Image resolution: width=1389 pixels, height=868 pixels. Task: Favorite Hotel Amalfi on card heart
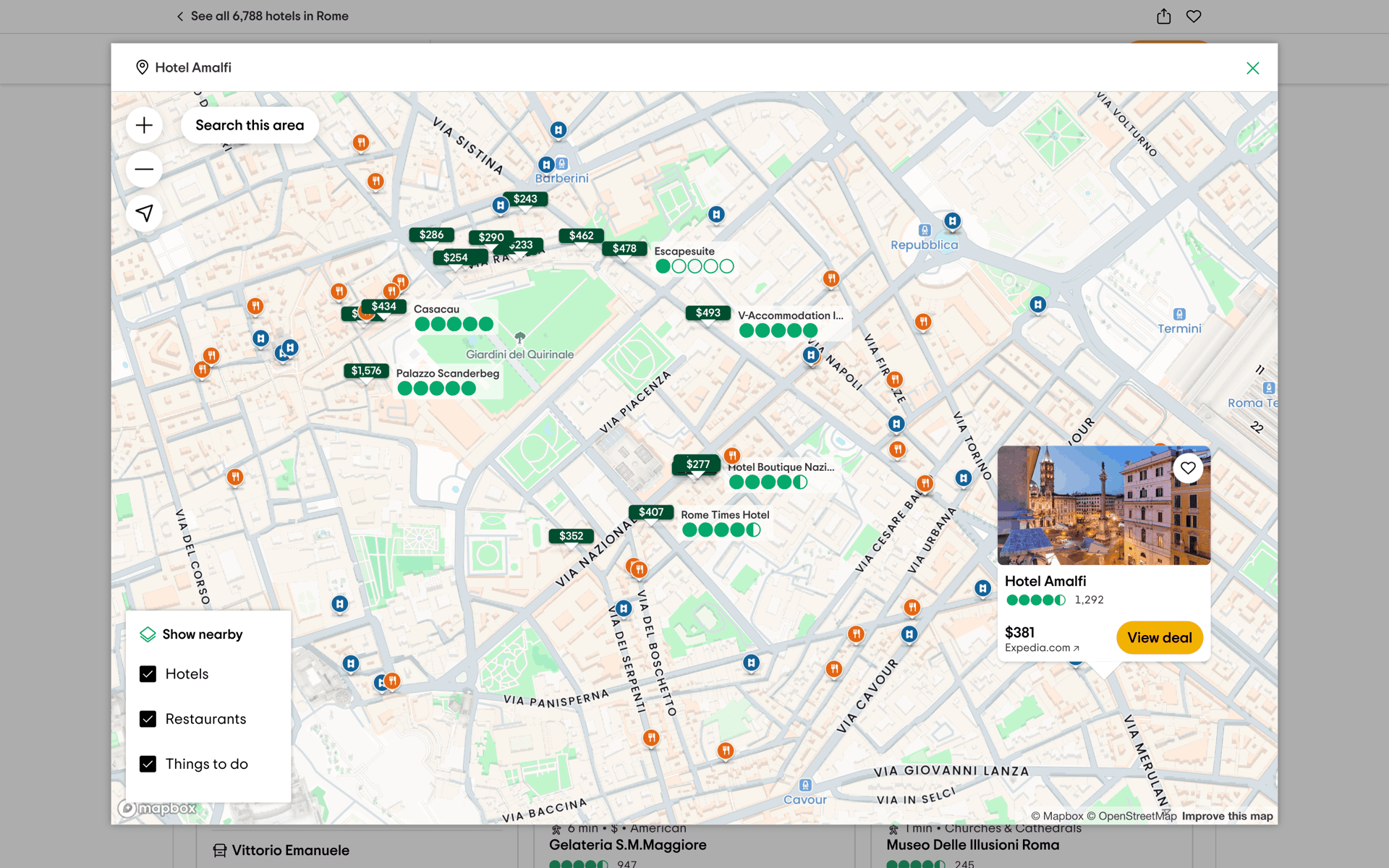click(1188, 468)
